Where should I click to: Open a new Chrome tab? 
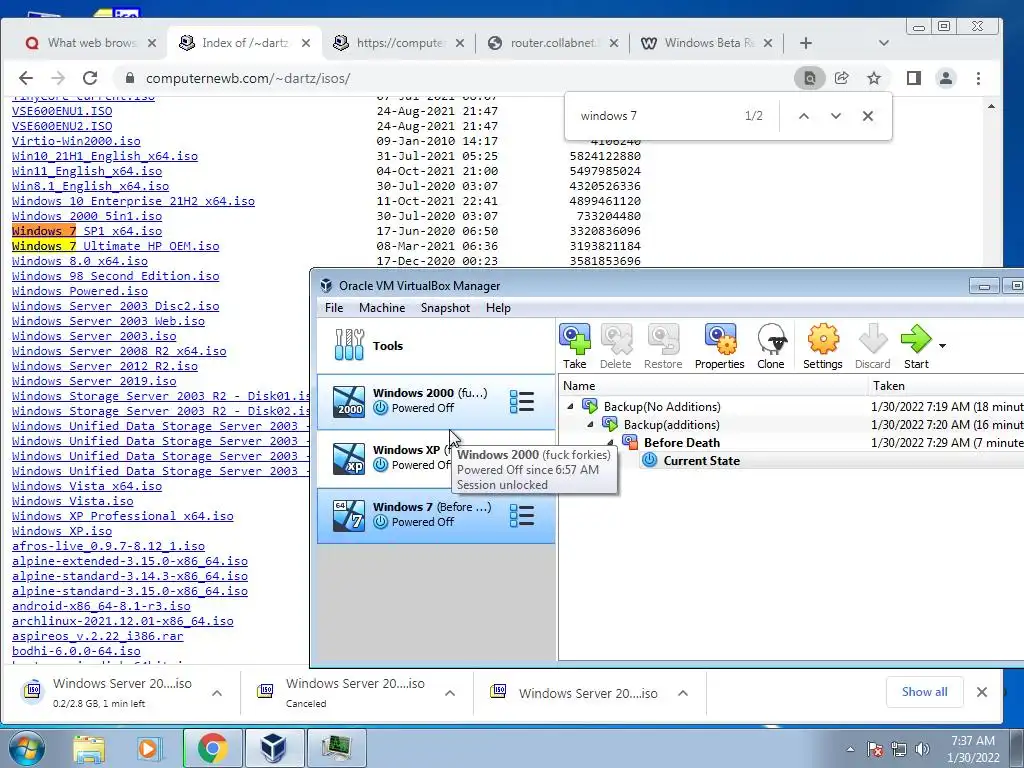coord(806,43)
